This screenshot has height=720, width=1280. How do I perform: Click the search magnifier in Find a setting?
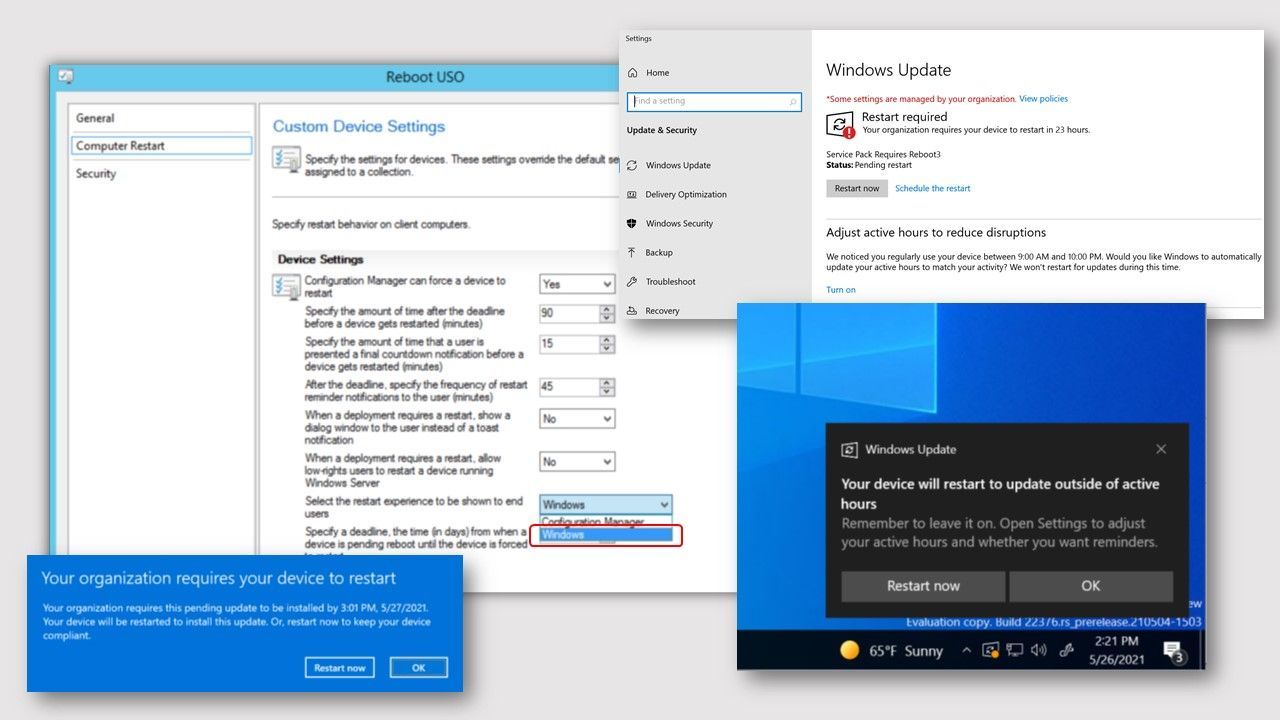794,101
